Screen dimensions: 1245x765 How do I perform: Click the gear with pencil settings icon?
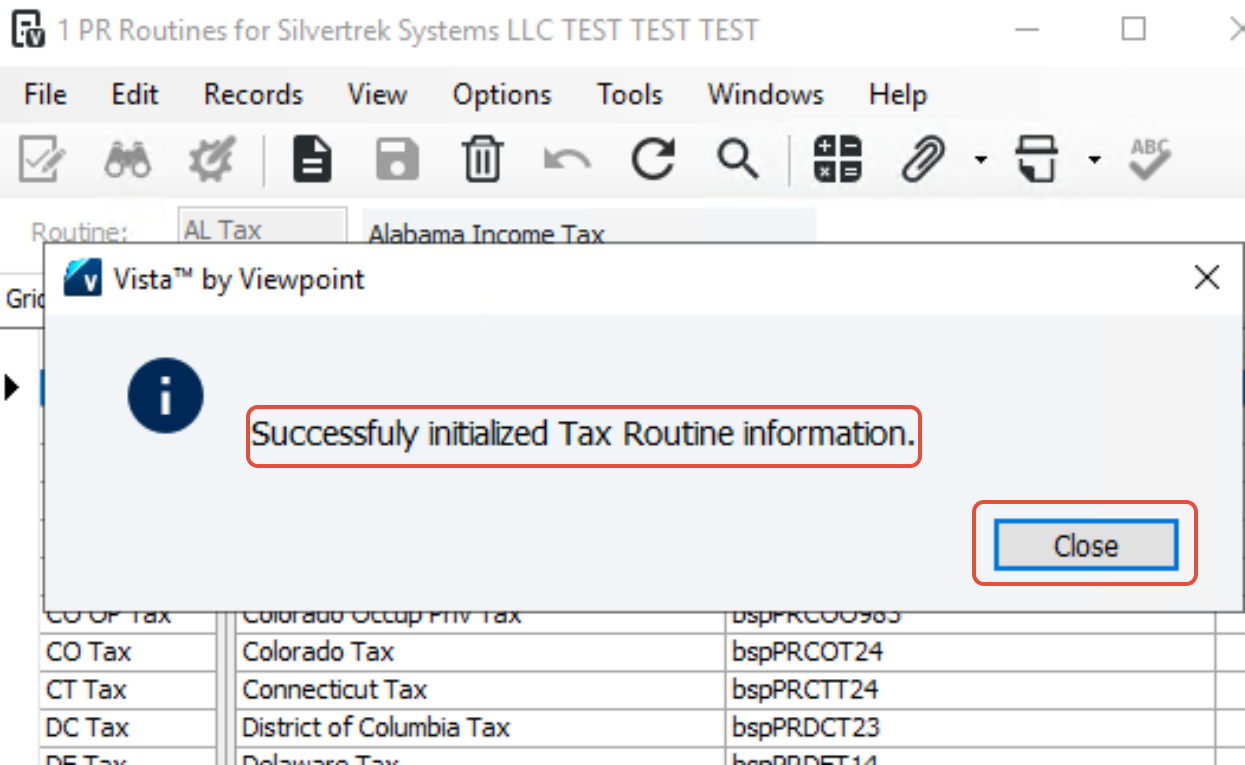point(212,159)
